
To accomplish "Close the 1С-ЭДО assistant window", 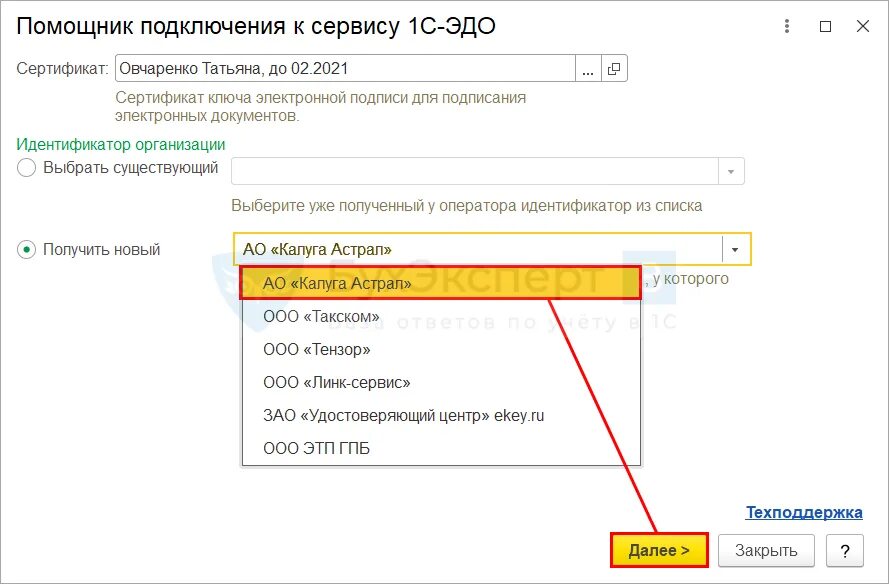I will (862, 26).
